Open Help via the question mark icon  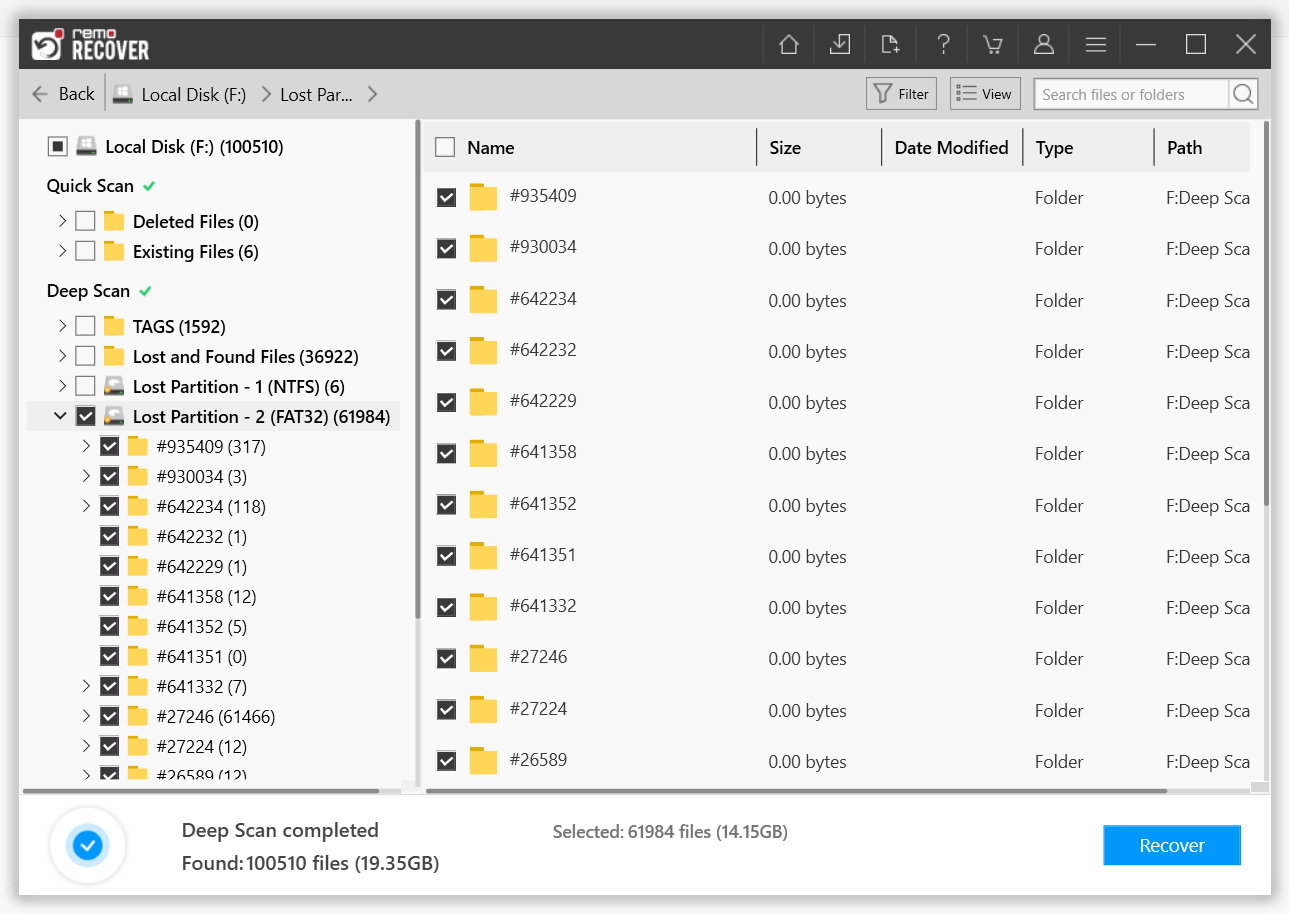click(943, 44)
